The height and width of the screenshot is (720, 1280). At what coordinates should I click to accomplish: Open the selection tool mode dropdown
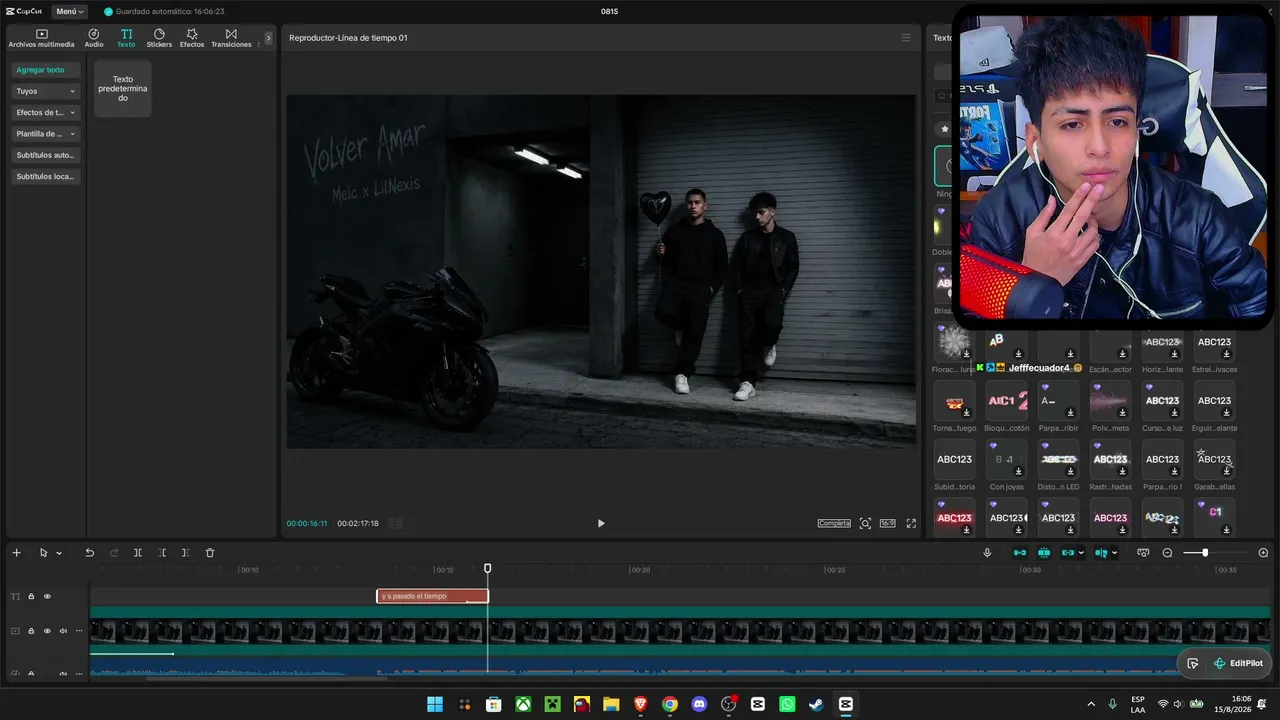59,553
